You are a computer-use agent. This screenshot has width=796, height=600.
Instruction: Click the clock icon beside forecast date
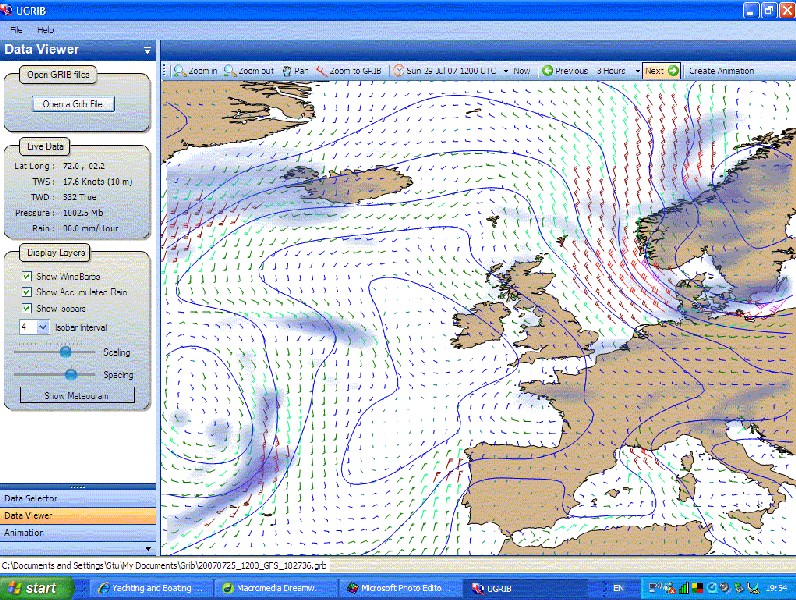click(399, 71)
